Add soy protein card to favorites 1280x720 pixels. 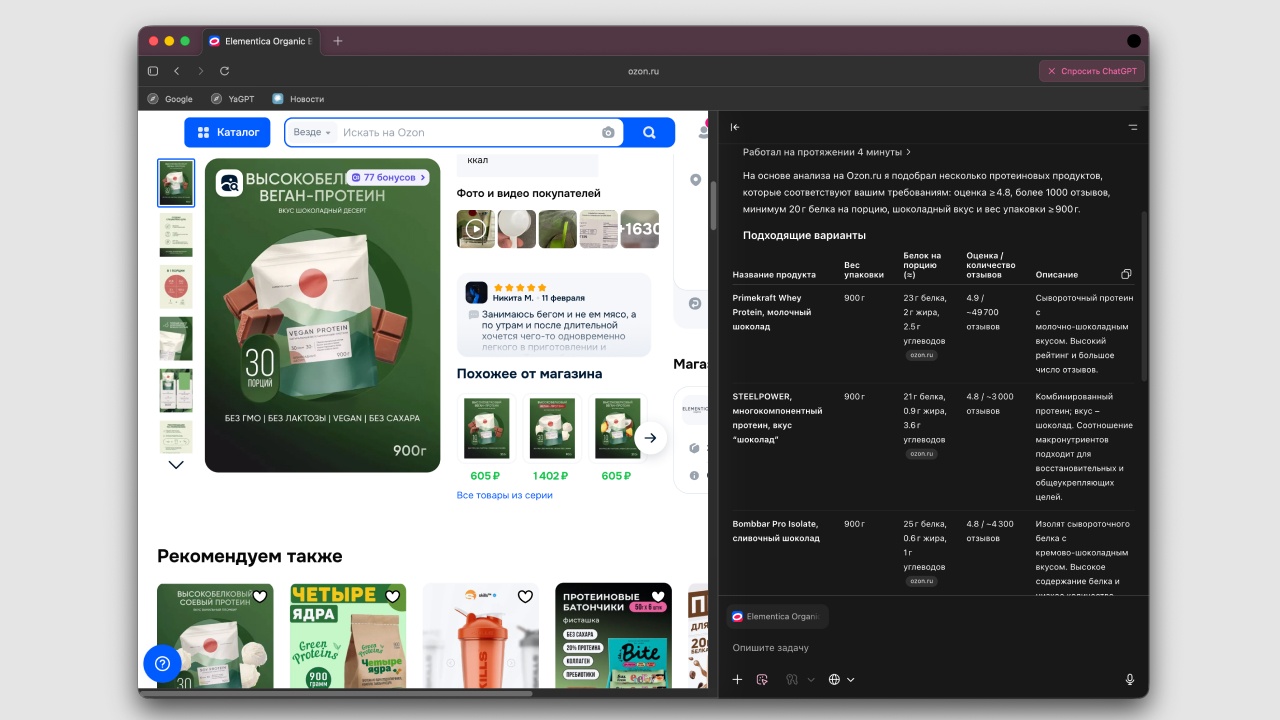click(x=260, y=597)
